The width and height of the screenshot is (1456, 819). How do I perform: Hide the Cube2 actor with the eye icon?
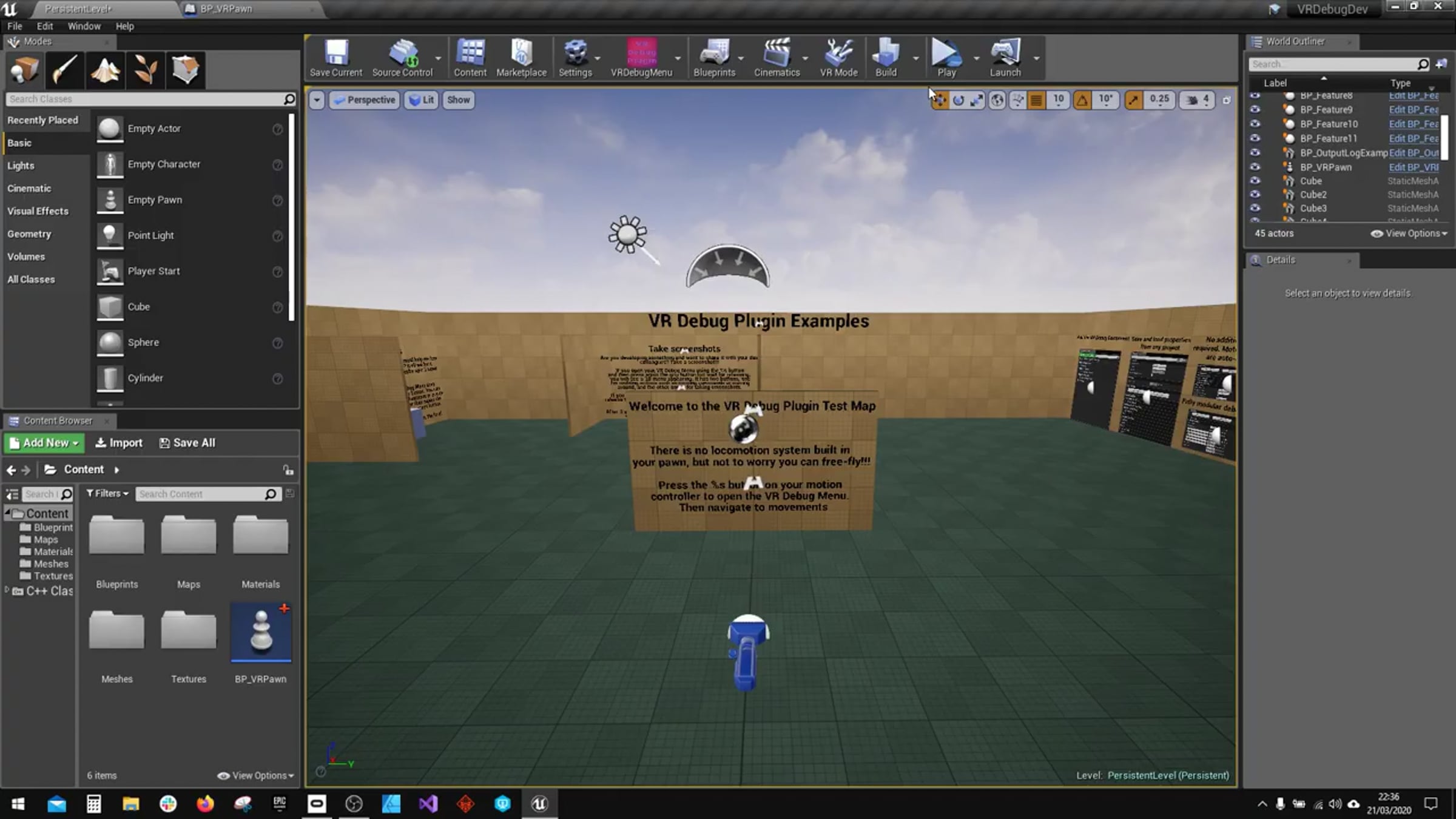pos(1255,195)
